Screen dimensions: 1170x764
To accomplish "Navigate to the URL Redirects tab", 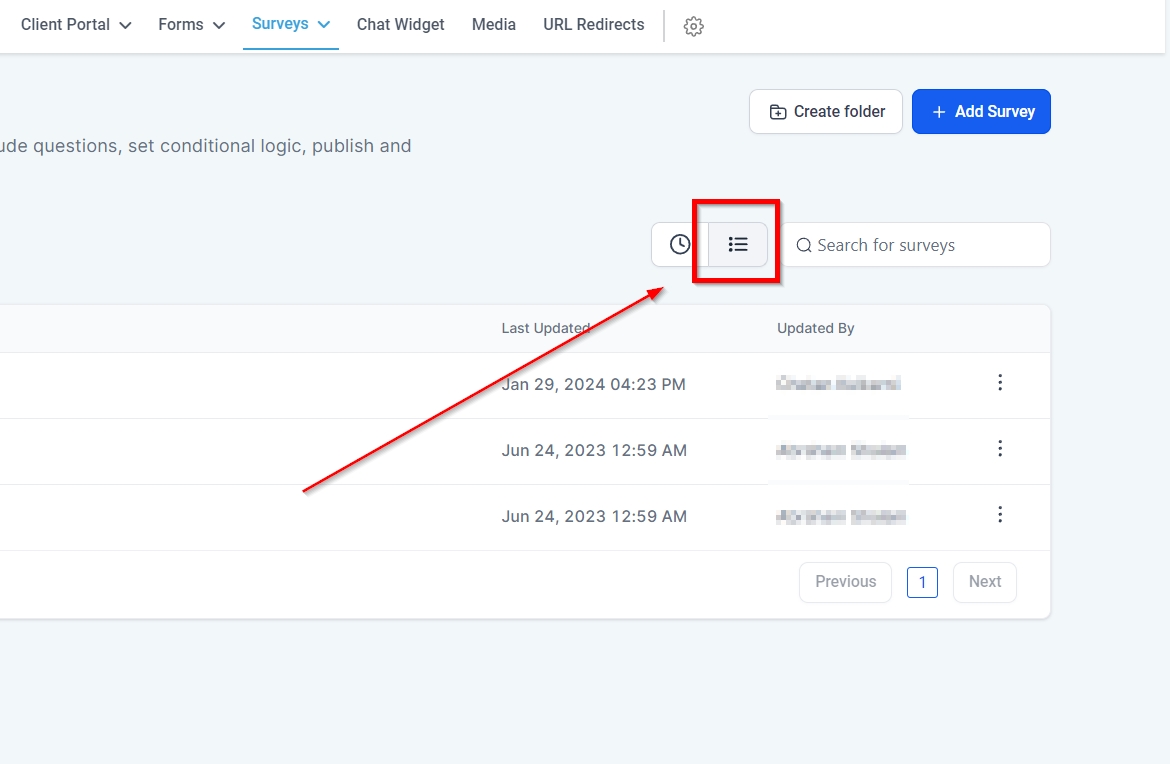I will (594, 25).
